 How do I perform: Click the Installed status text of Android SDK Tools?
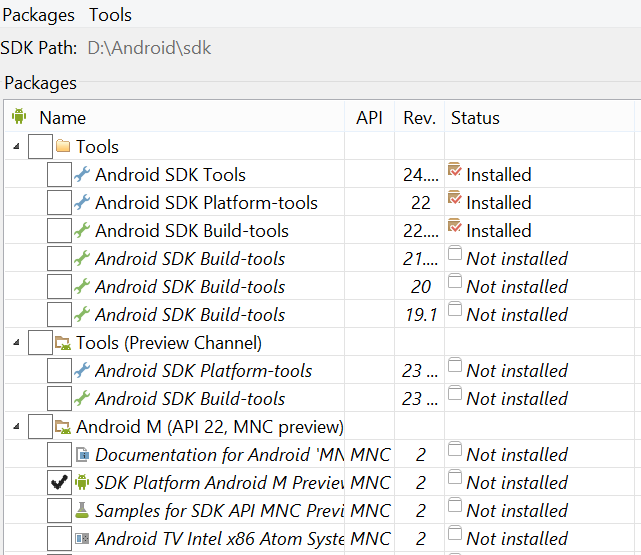click(x=499, y=175)
